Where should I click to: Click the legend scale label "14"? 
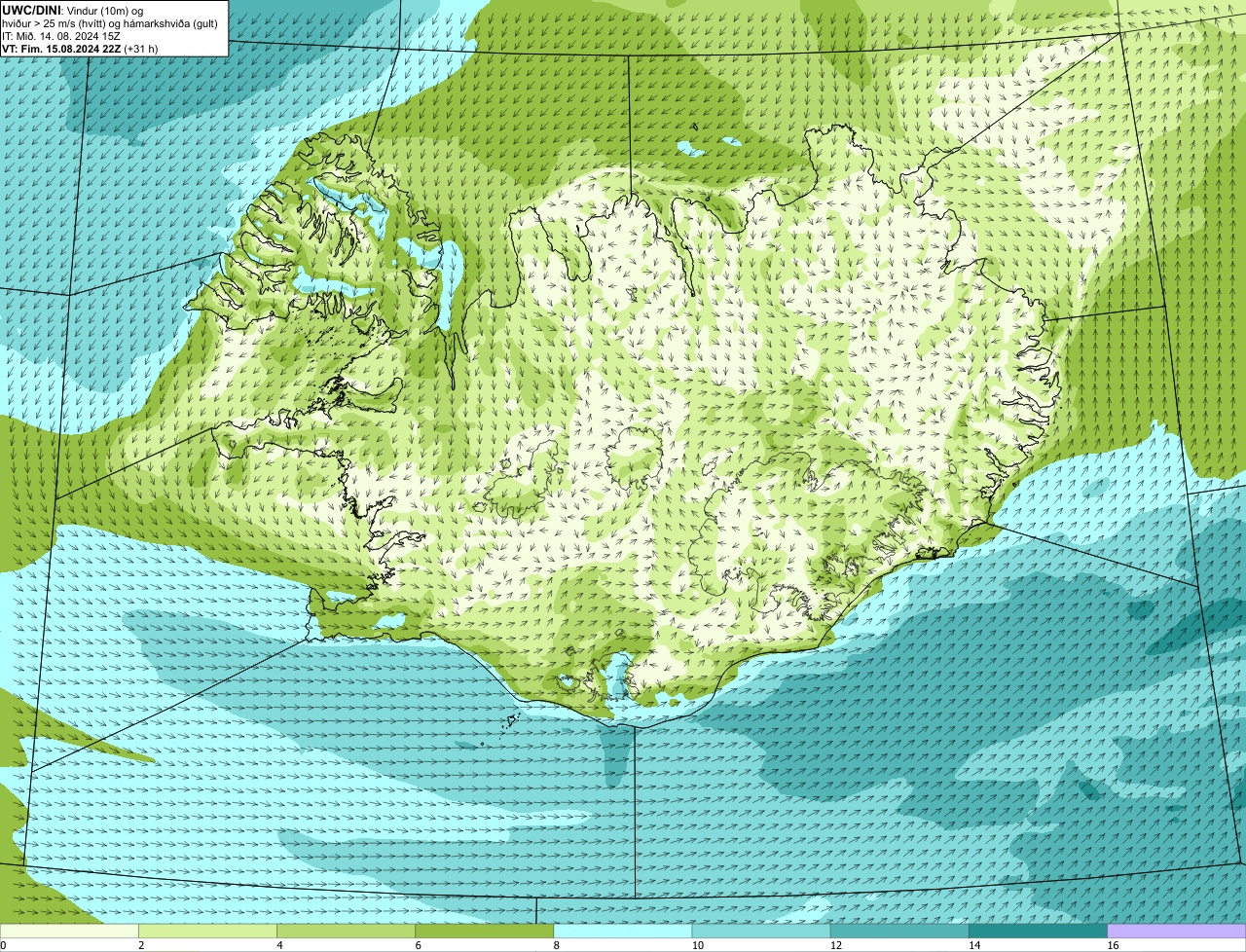pyautogui.click(x=974, y=945)
